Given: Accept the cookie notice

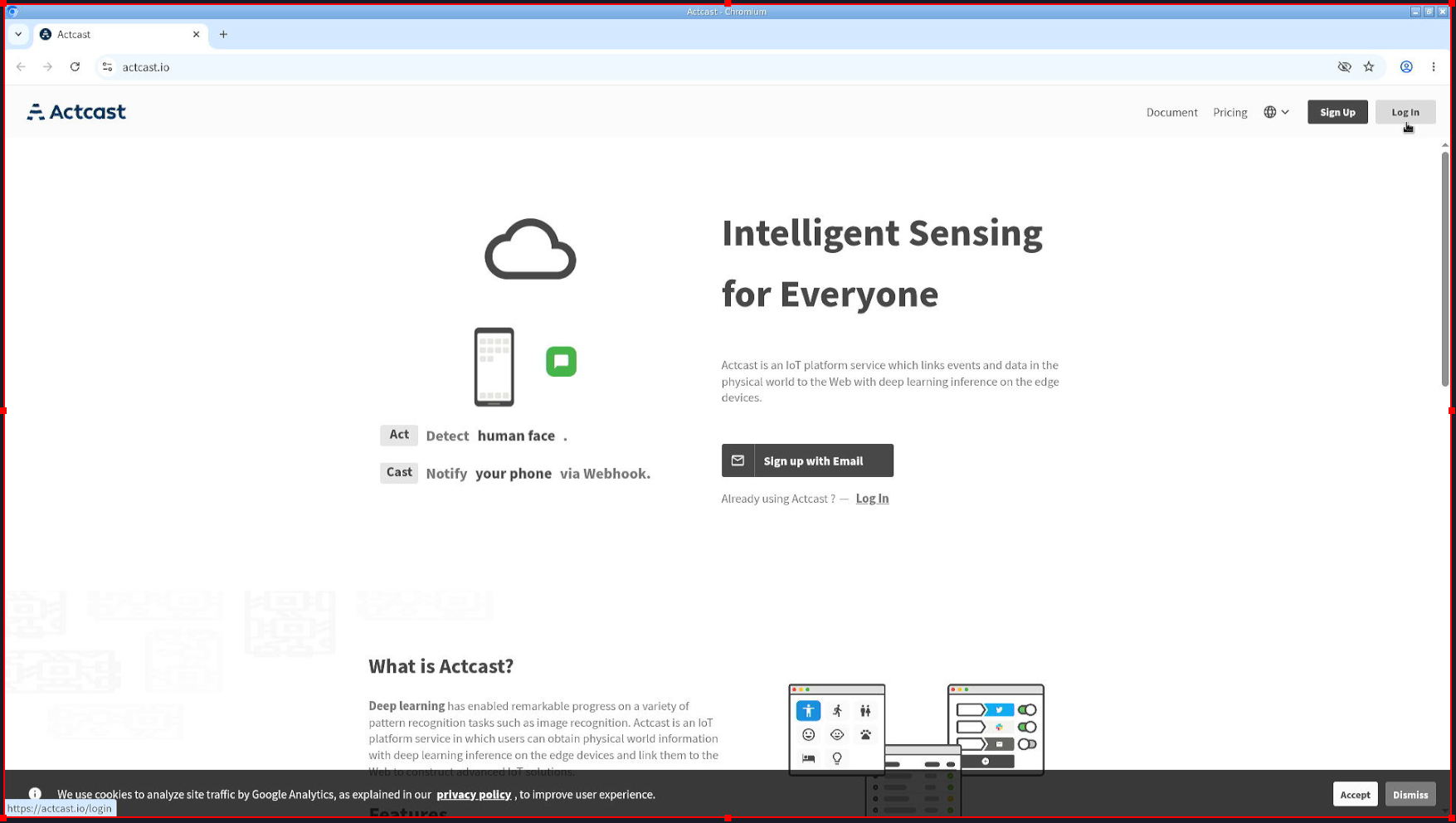Looking at the screenshot, I should click(1355, 794).
